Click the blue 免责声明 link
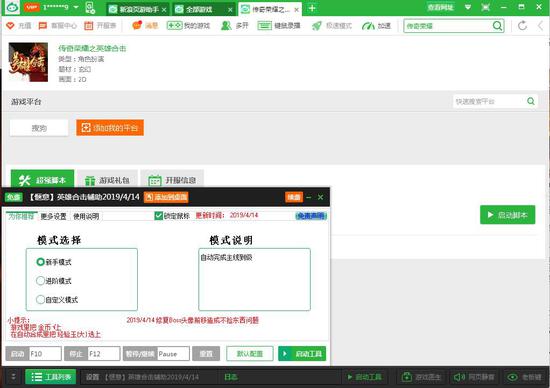The height and width of the screenshot is (388, 550). tap(311, 216)
